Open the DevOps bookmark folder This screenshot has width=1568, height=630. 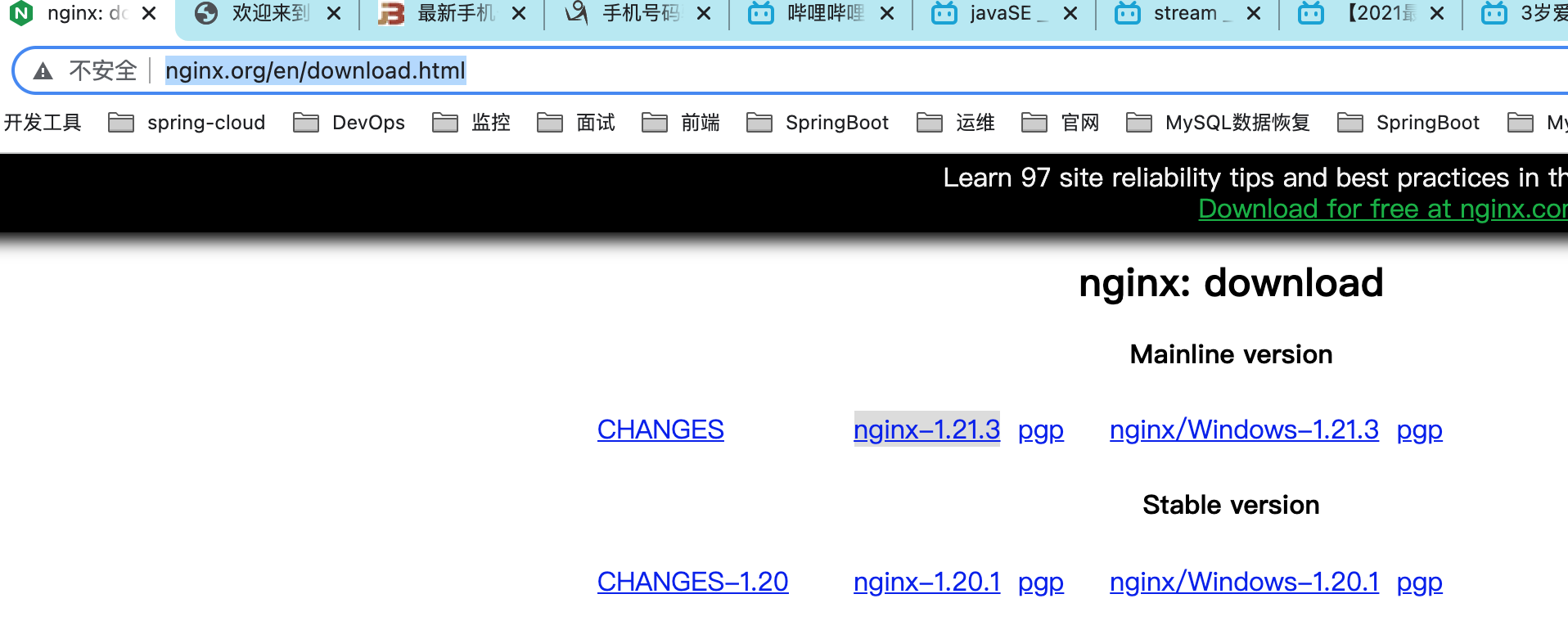click(349, 123)
